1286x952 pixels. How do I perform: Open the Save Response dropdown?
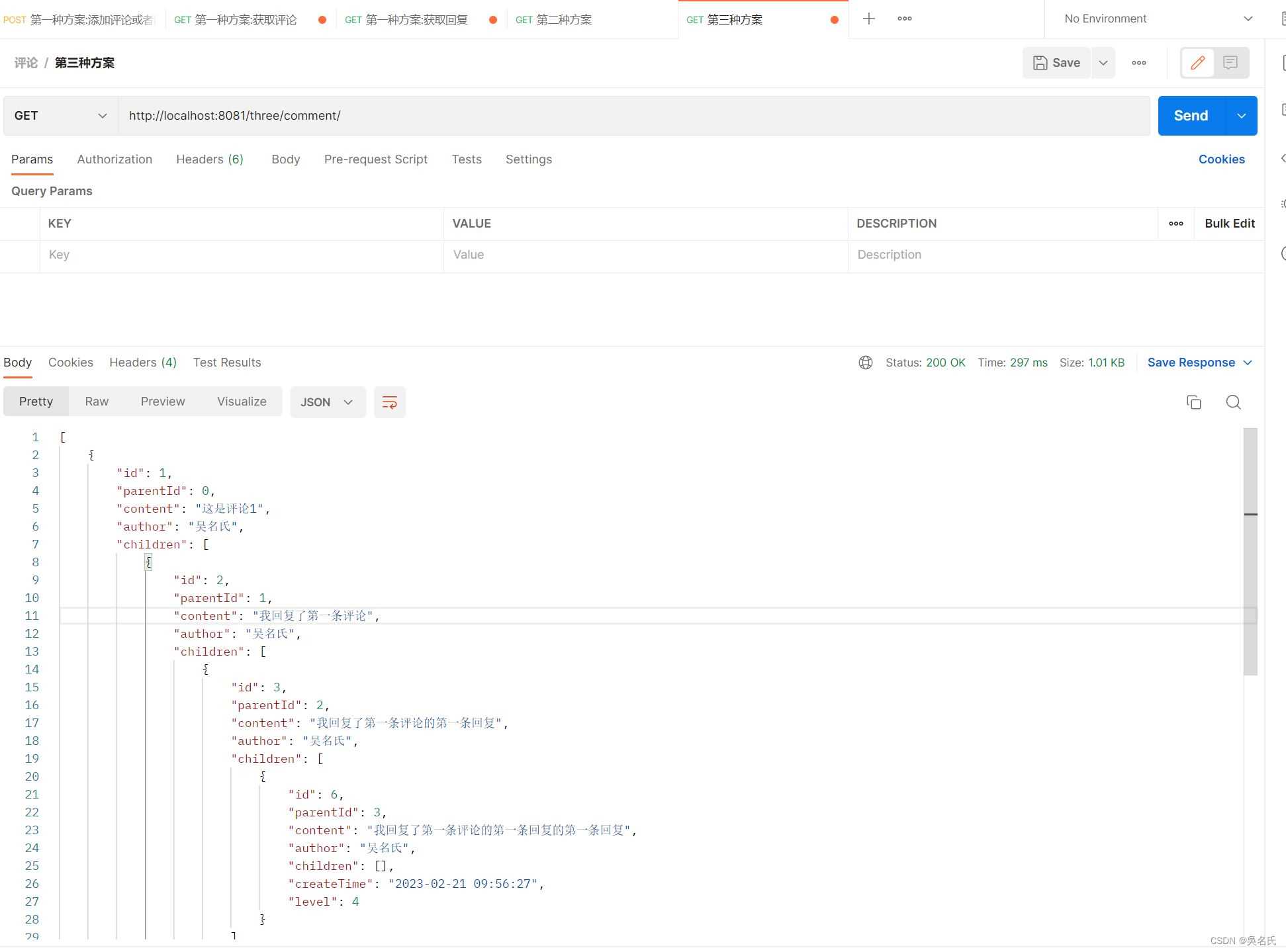[1200, 363]
